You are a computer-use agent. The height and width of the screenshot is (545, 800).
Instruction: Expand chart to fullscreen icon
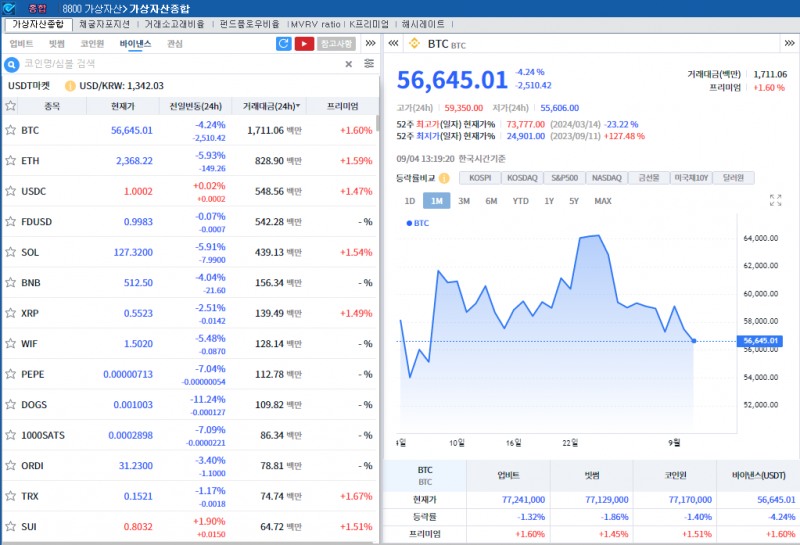tap(775, 200)
